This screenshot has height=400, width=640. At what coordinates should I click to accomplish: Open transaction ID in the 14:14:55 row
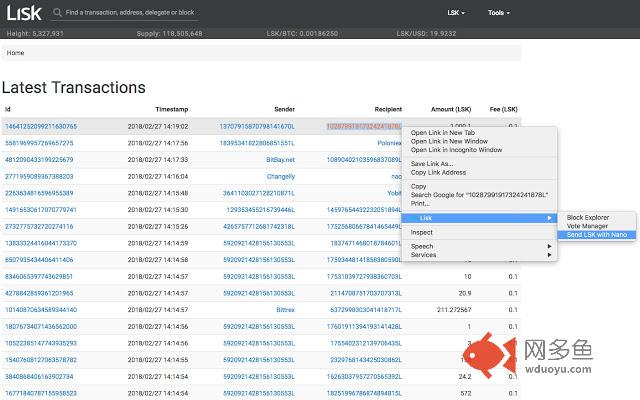click(x=41, y=360)
